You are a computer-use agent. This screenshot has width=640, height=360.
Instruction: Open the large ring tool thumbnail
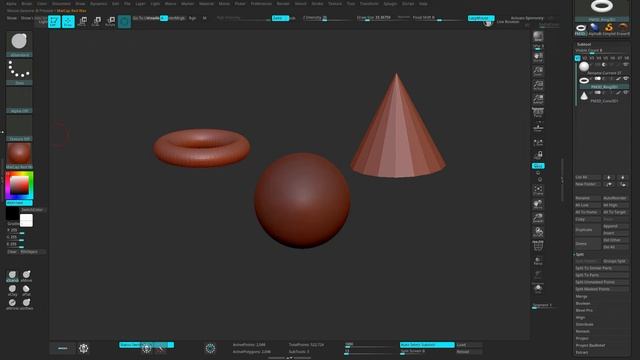pyautogui.click(x=602, y=11)
